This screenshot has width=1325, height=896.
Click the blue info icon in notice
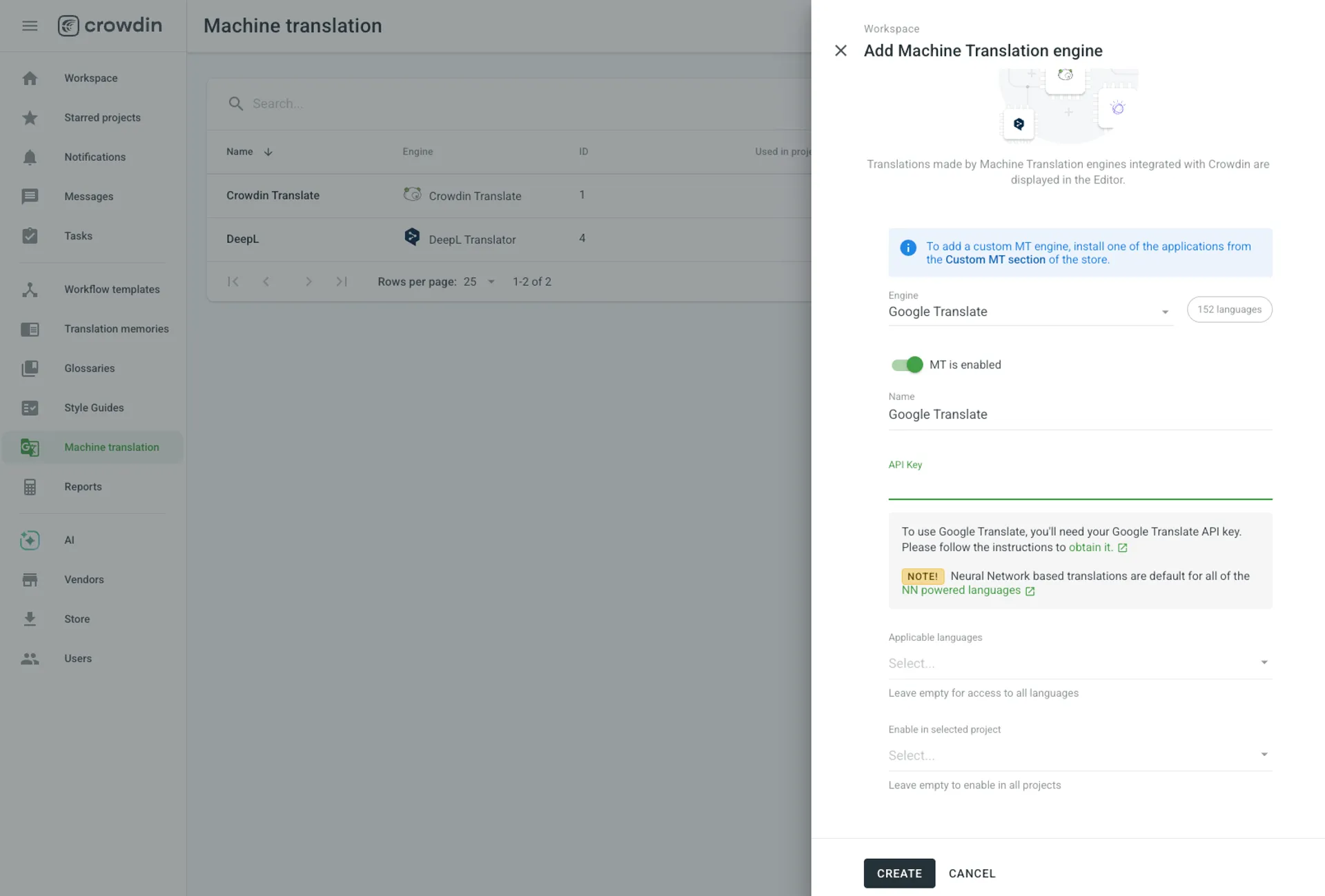tap(908, 248)
